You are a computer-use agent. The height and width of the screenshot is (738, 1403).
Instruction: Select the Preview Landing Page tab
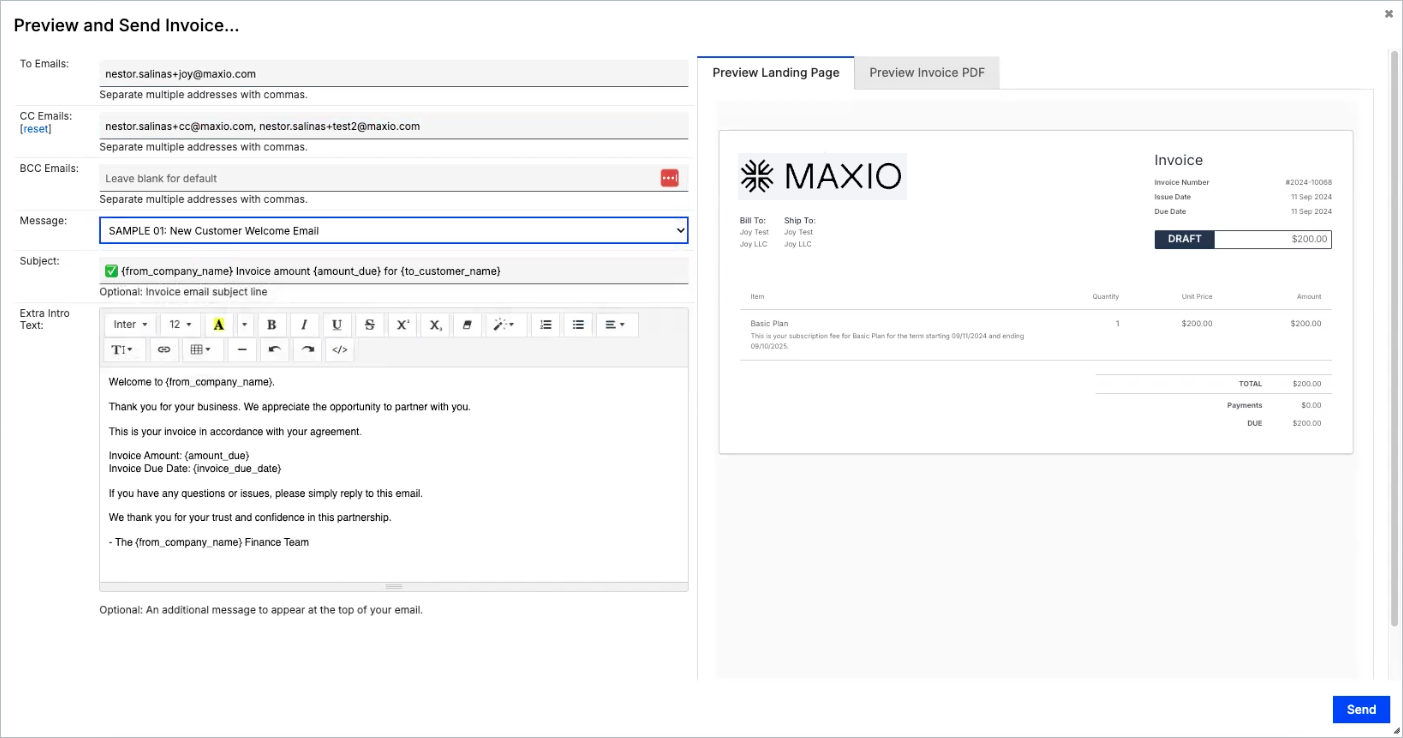[776, 73]
